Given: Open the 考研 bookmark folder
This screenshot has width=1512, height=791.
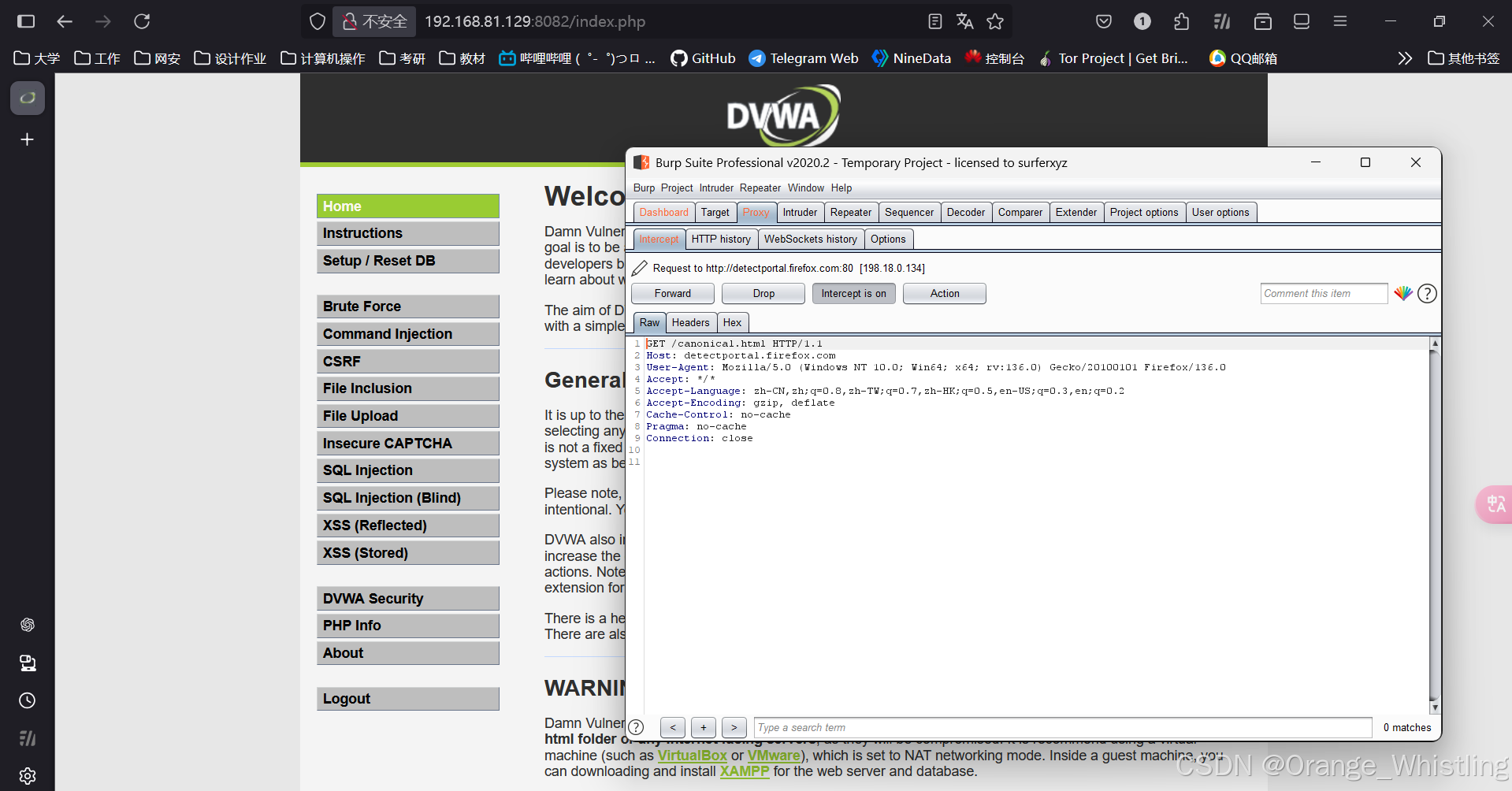Looking at the screenshot, I should click(403, 58).
